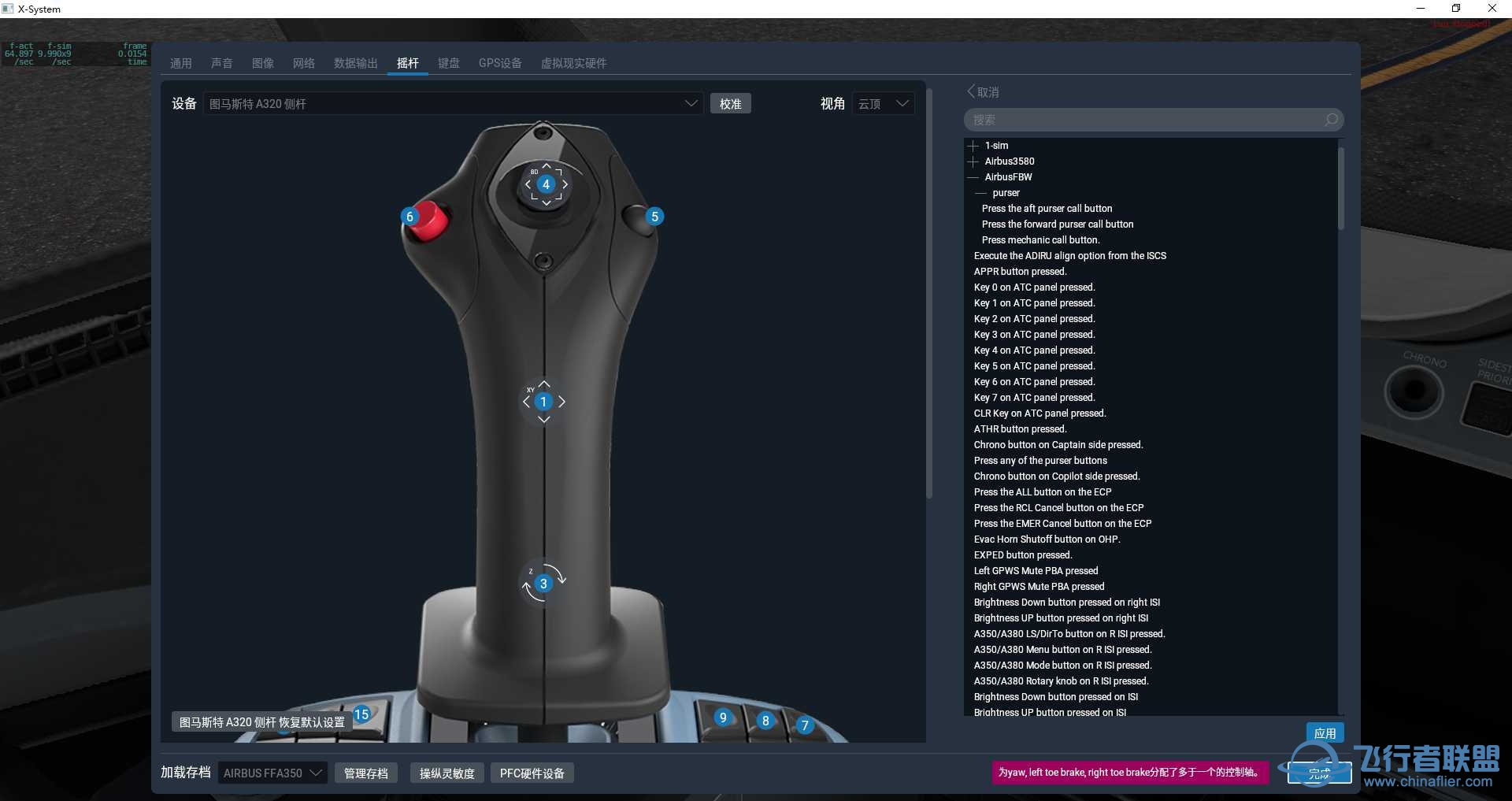
Task: Switch to the 图像 tab
Action: (x=263, y=63)
